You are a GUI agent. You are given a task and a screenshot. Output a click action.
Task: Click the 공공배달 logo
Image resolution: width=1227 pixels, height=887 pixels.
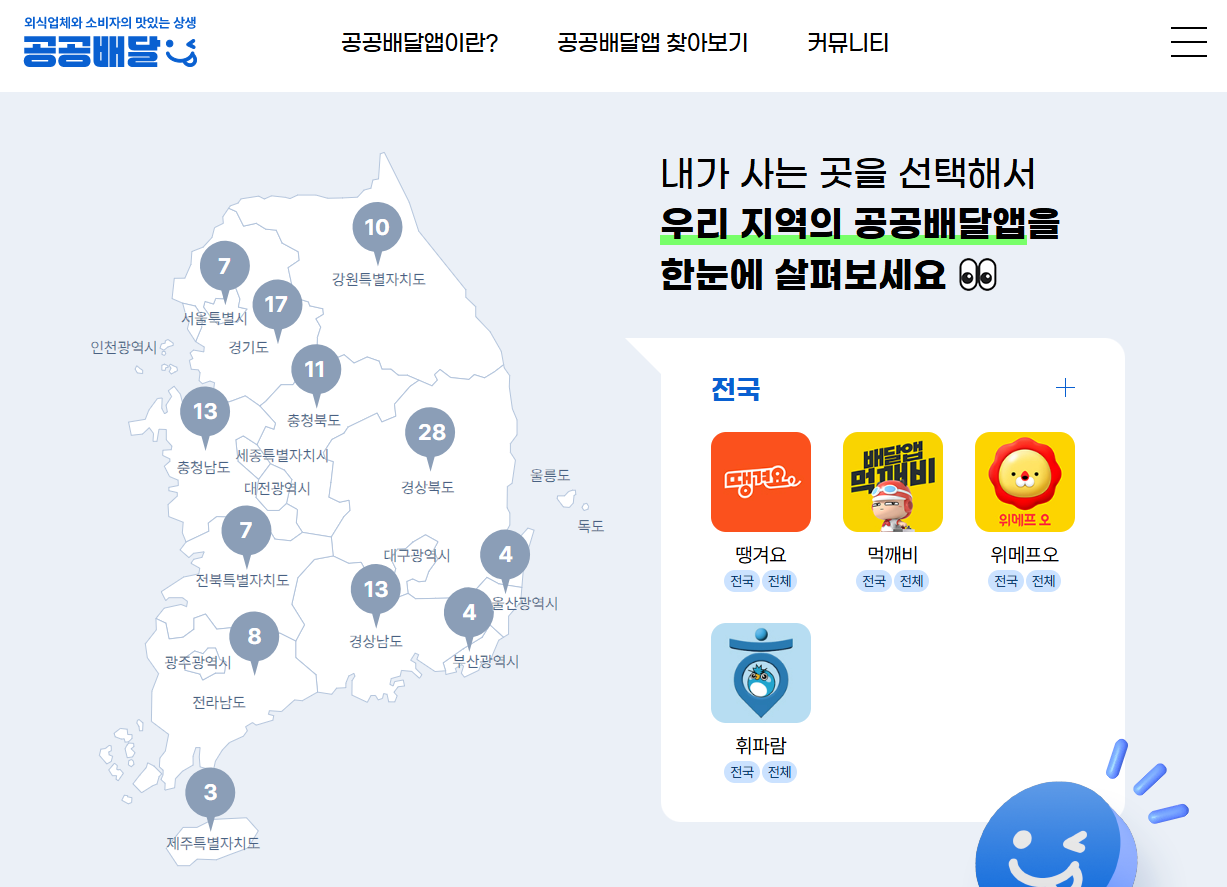[110, 42]
